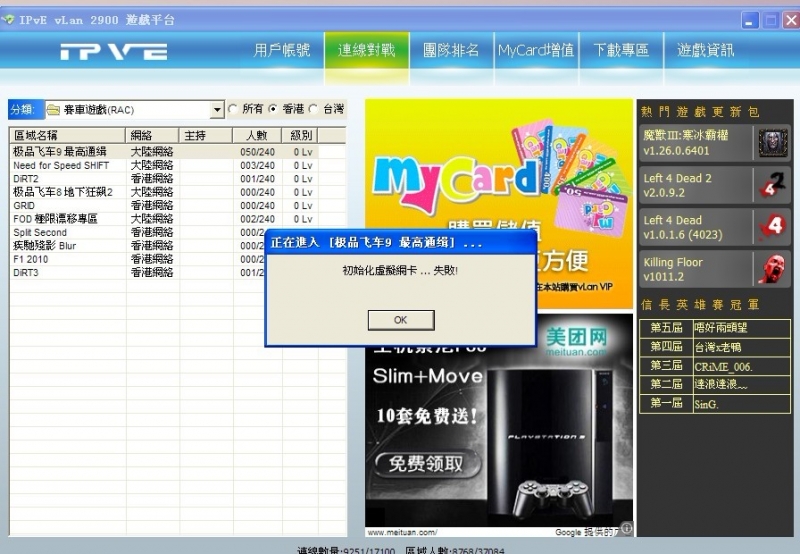The height and width of the screenshot is (554, 800).
Task: Minimize the IPvE window
Action: tap(750, 20)
